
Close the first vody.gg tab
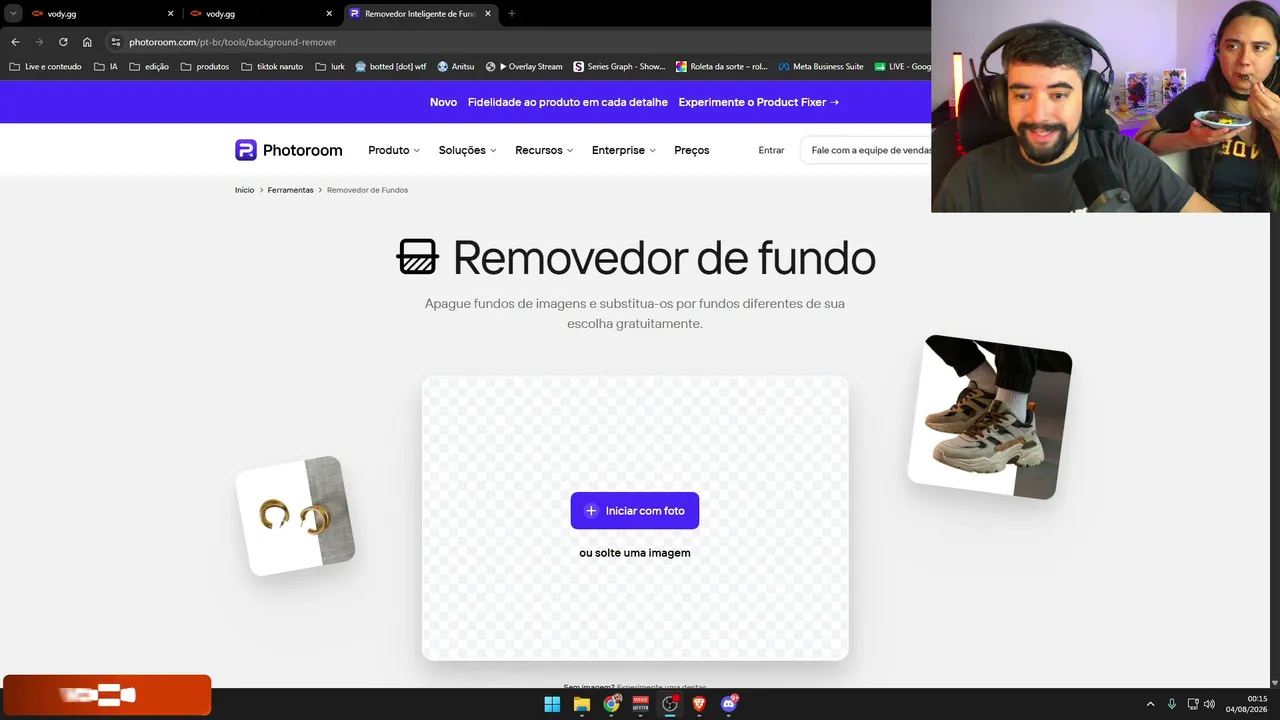pos(170,14)
